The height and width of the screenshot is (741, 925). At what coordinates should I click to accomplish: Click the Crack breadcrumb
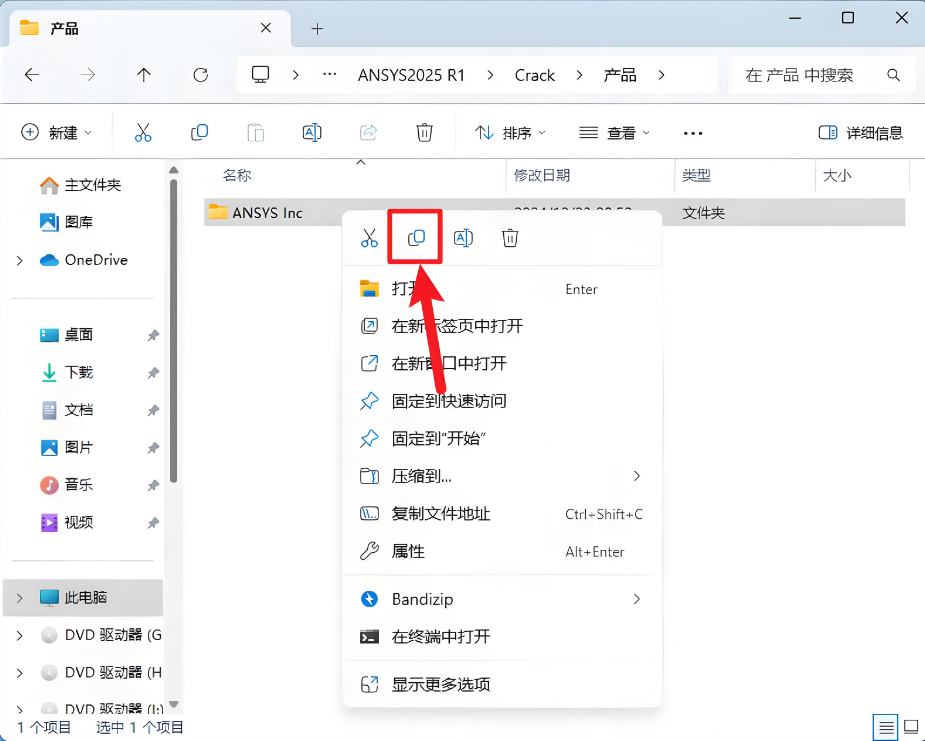[x=534, y=75]
